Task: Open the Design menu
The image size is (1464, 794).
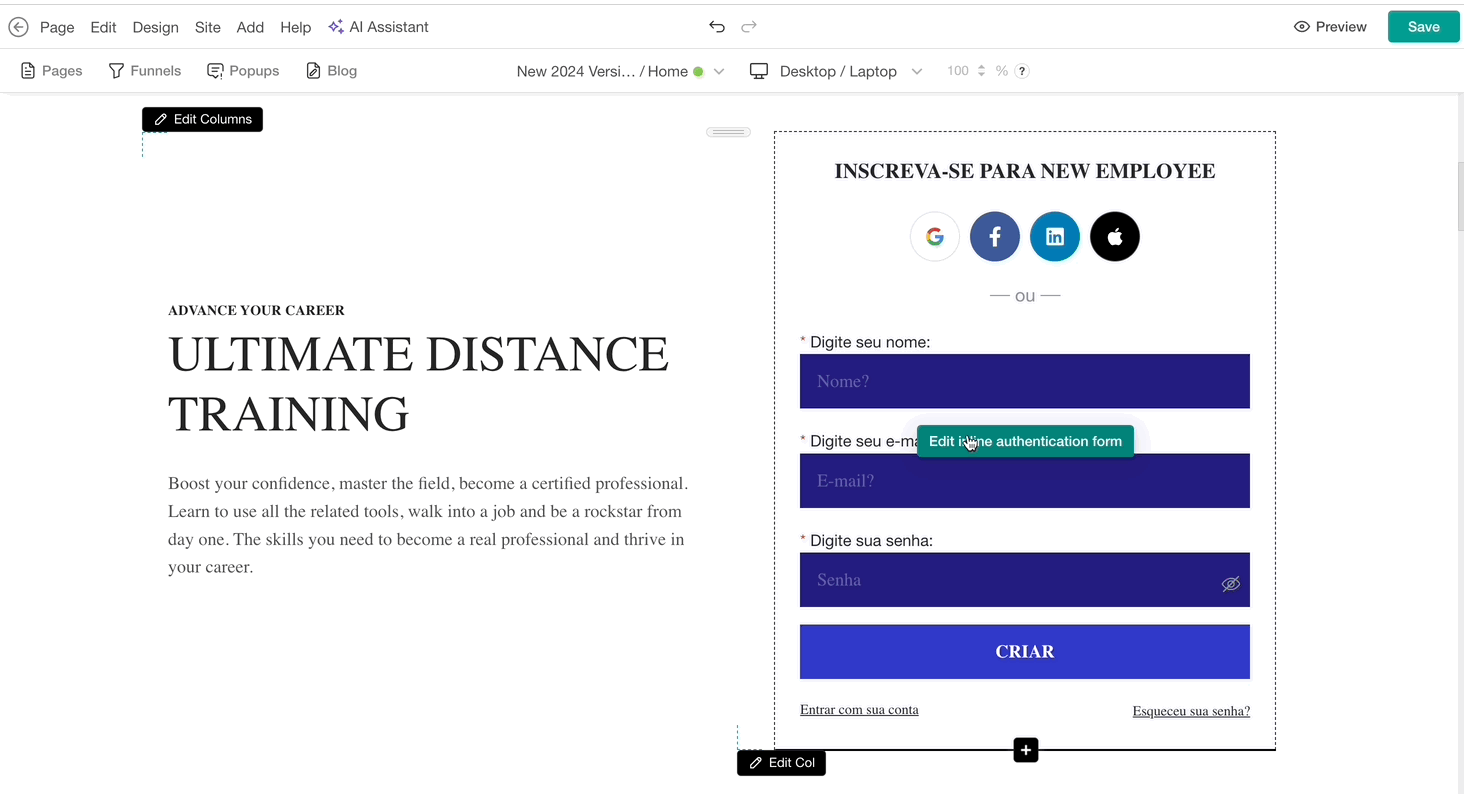Action: pos(155,27)
